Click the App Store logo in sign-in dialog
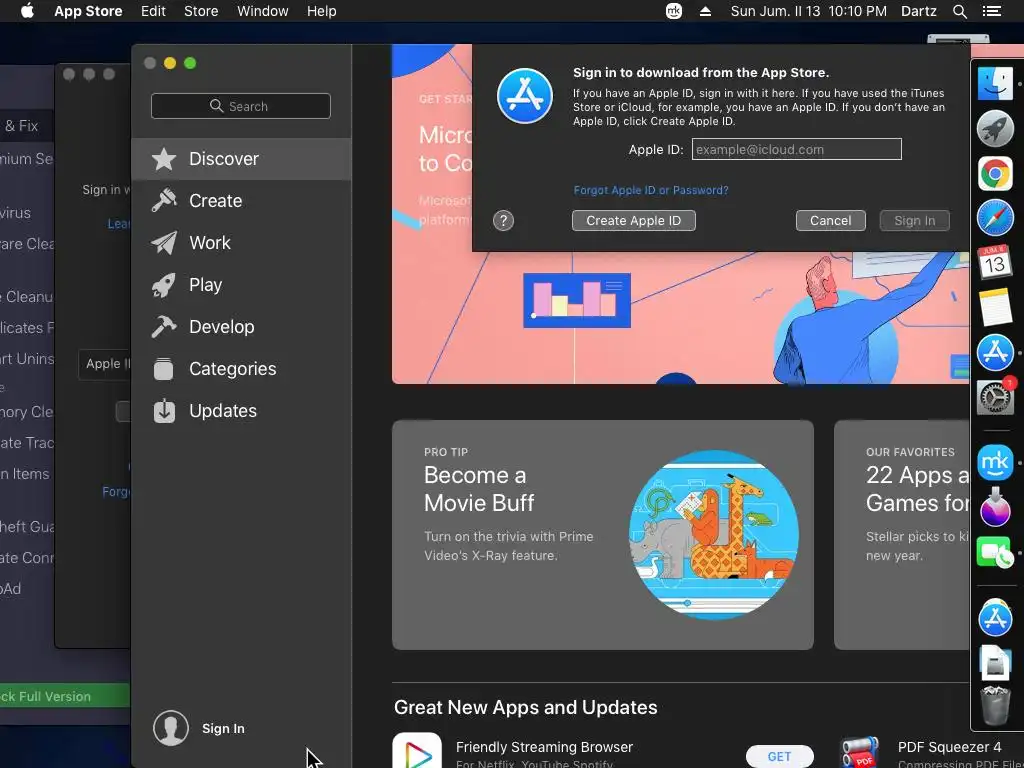Screen dimensions: 1024x768 point(524,96)
